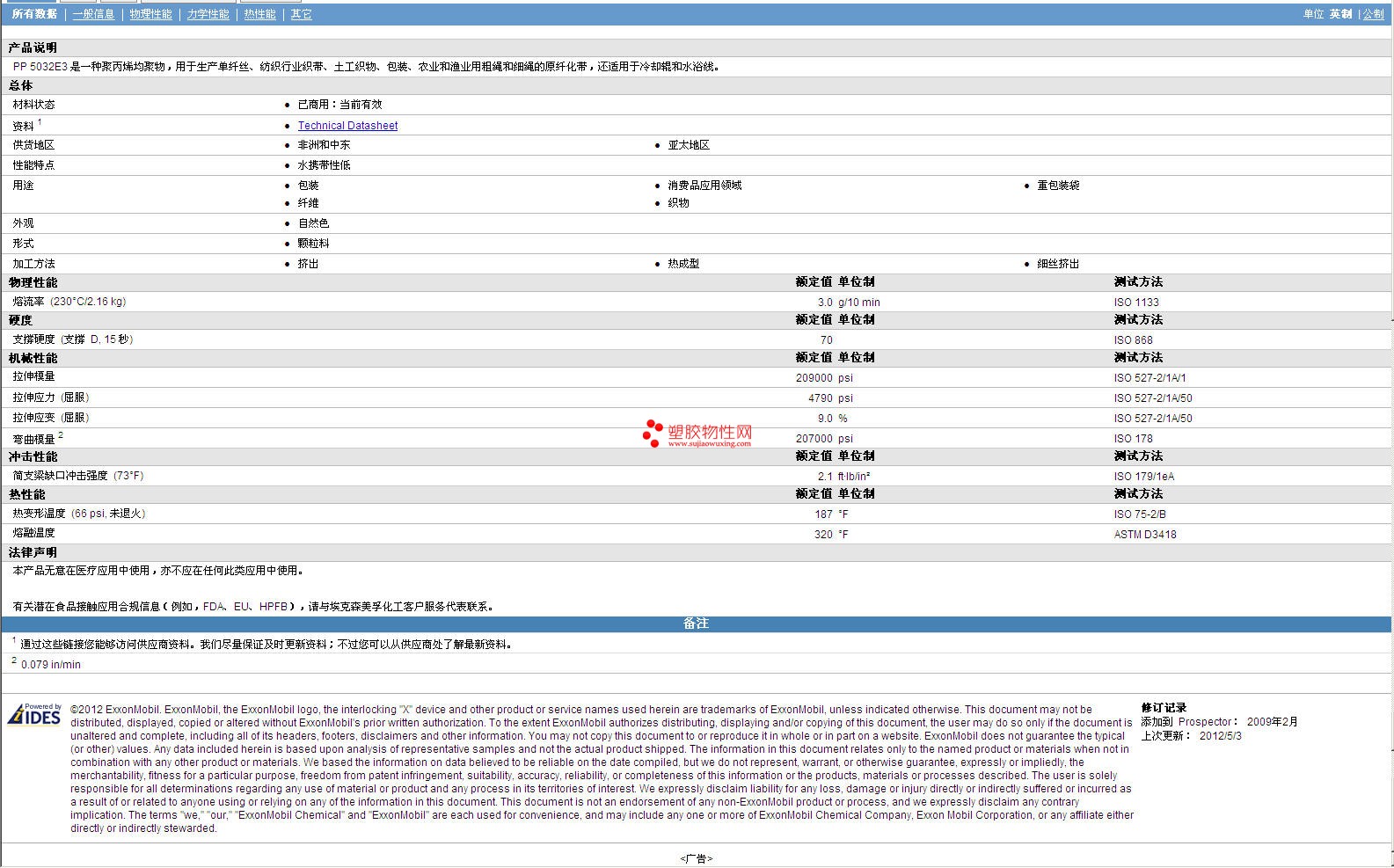1394x868 pixels.
Task: Click the 熔流率 (230°C/2.16 kg) row label
Action: (x=69, y=302)
